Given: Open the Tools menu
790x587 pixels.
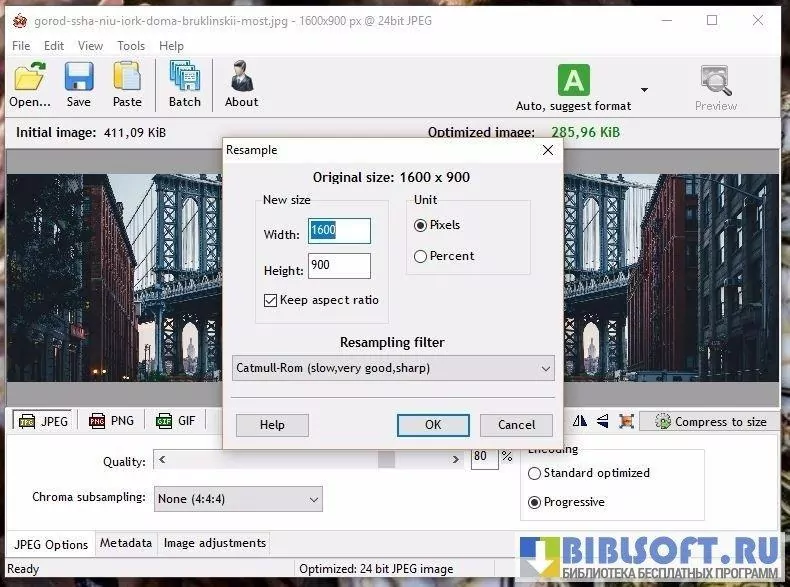Looking at the screenshot, I should pos(131,46).
